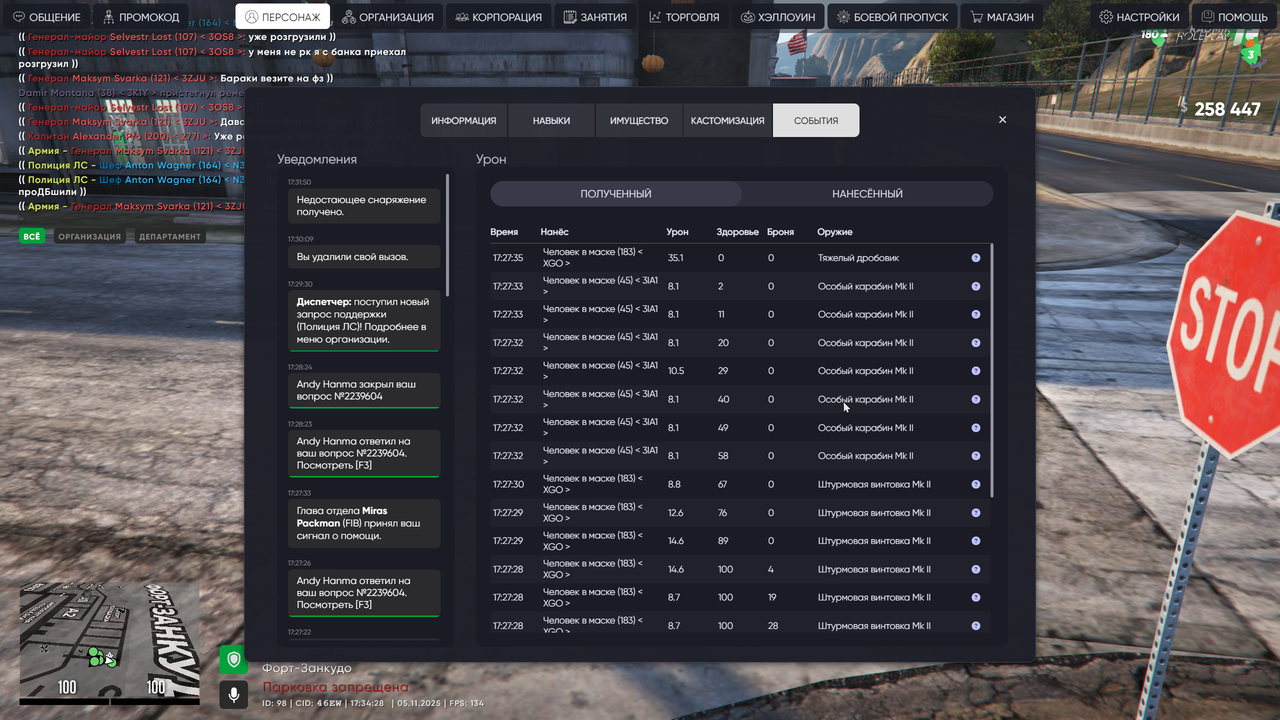The image size is (1280, 720).
Task: Click the microphone voice icon
Action: point(233,693)
